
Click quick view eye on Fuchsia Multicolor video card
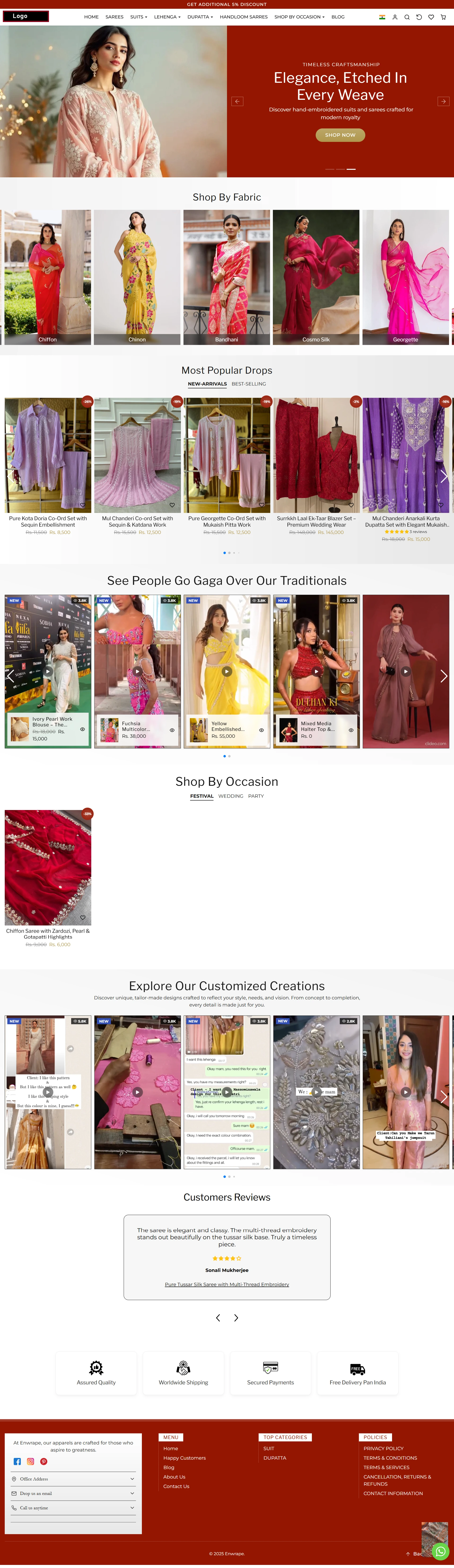click(172, 730)
